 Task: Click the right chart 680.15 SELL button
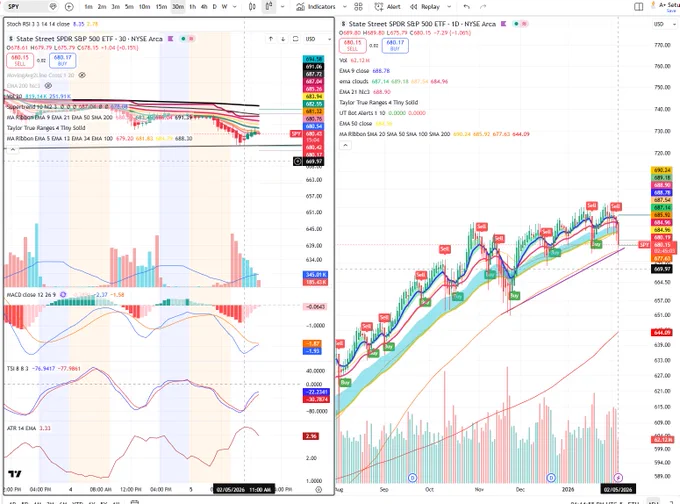coord(353,46)
